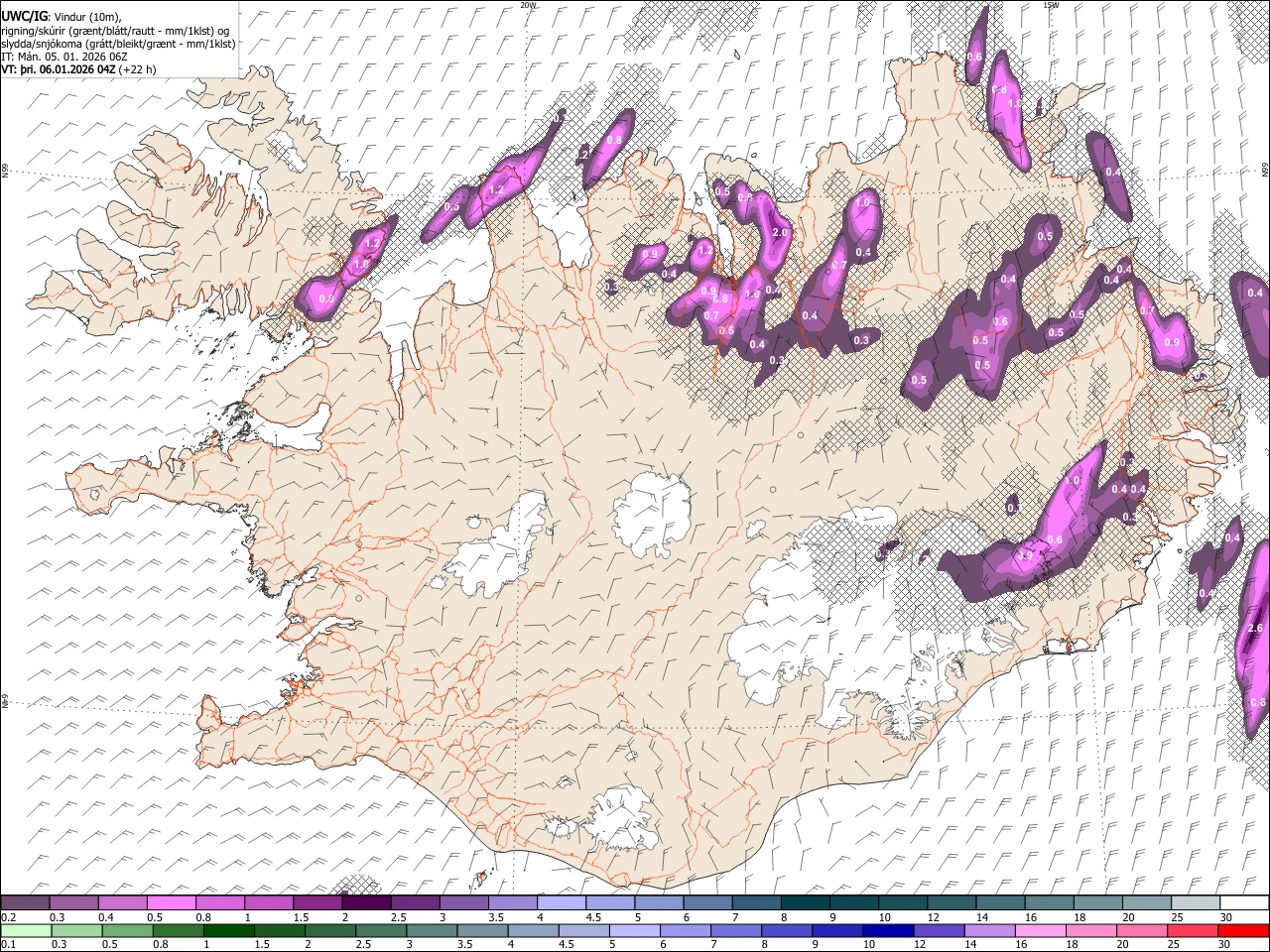Viewport: 1270px width, 952px height.
Task: Select the 6–7 slate blue swatch, upper legend
Action: (707, 902)
